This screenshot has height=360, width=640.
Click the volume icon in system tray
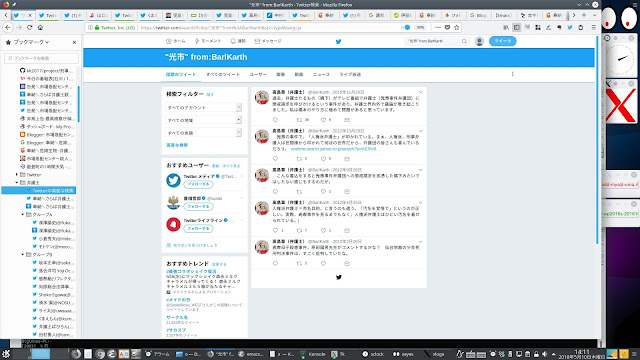point(544,354)
